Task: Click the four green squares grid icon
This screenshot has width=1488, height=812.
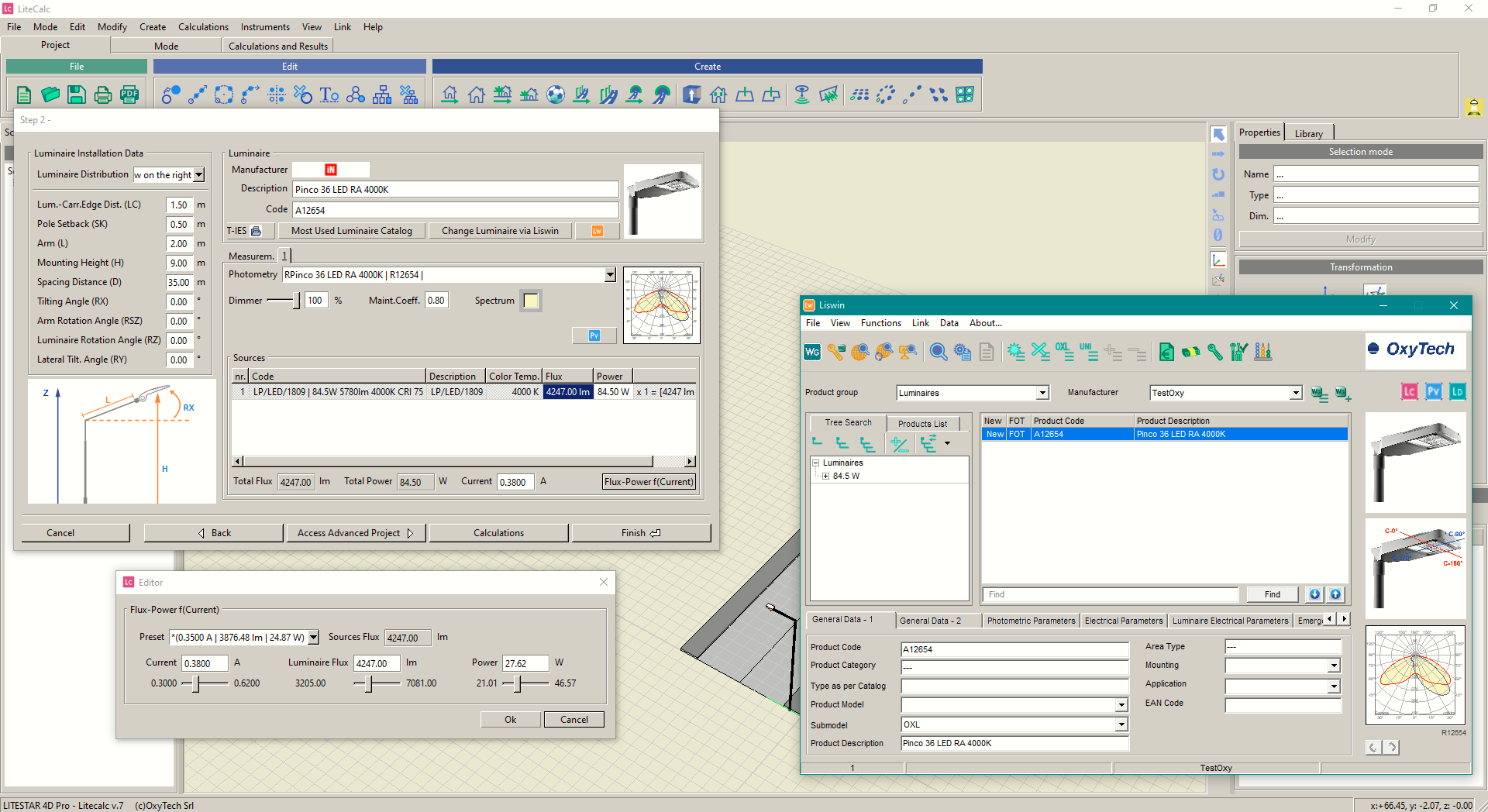Action: [x=965, y=95]
